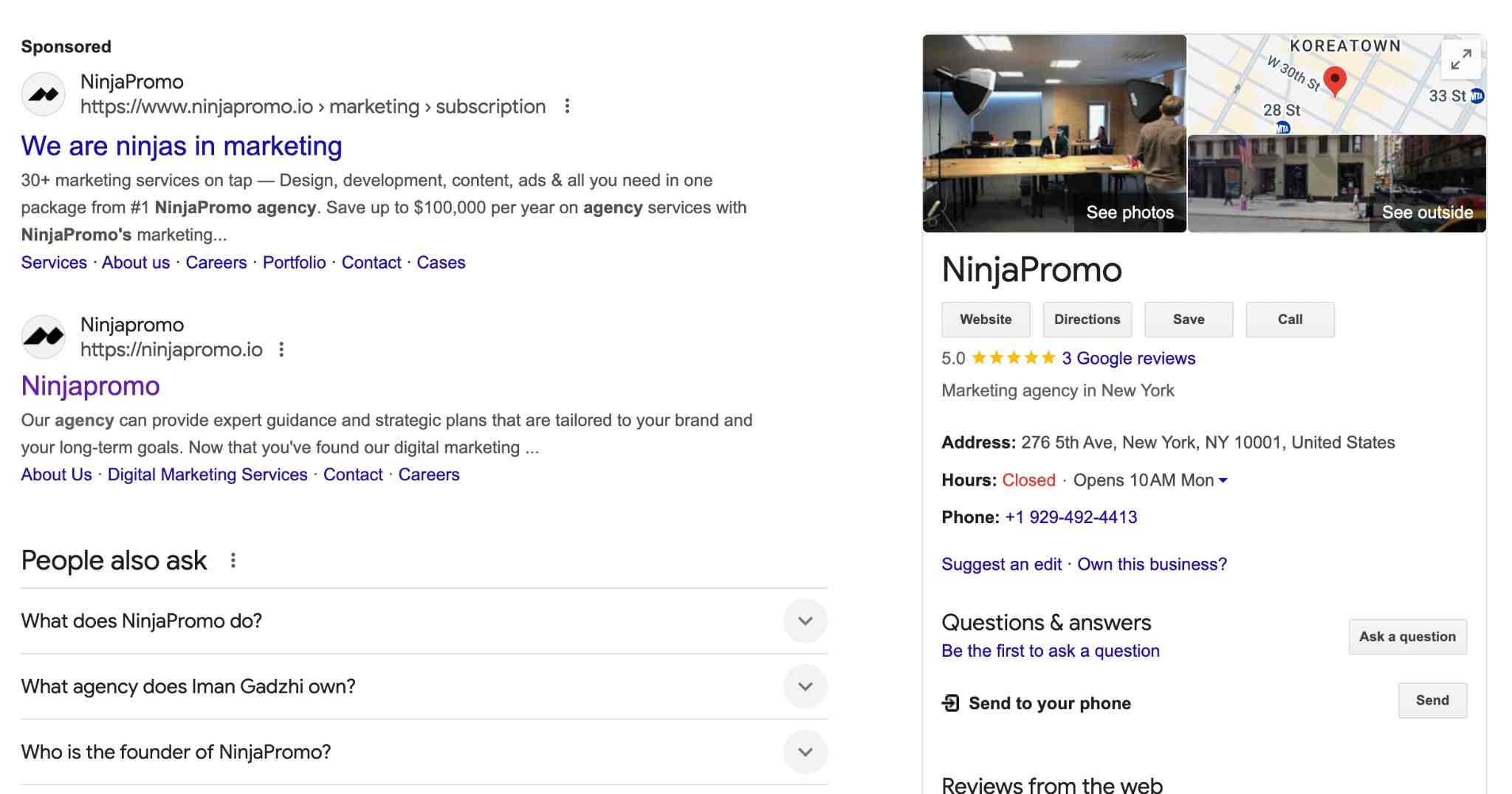Click 'Be the first to ask a question'

coord(1051,651)
